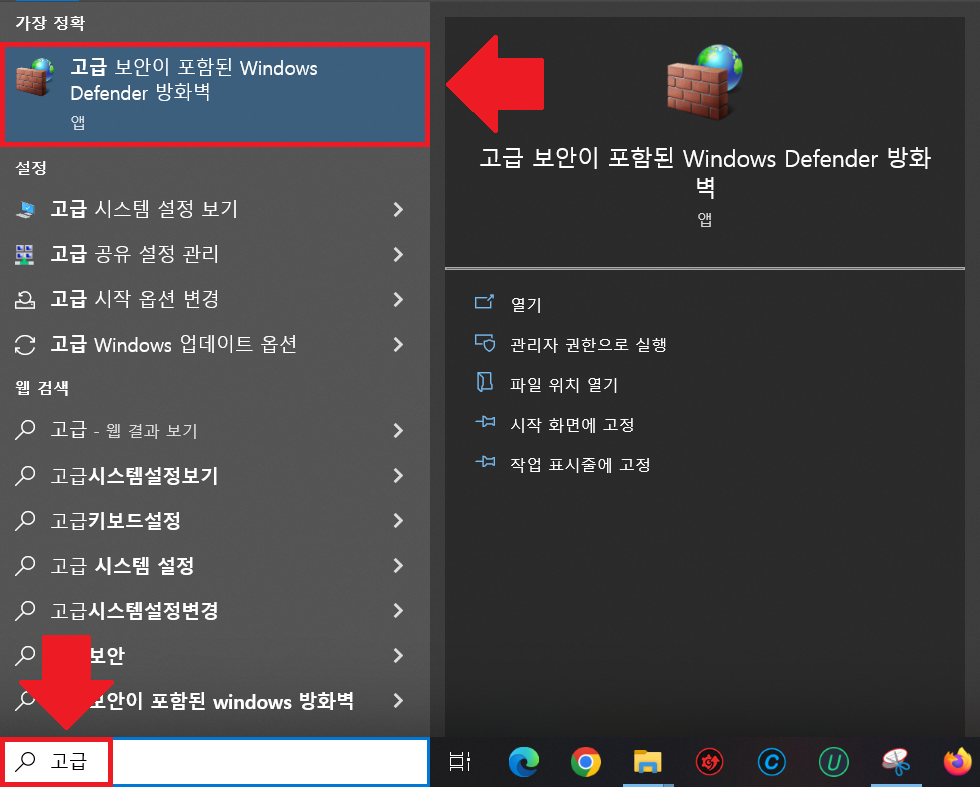The image size is (980, 787).
Task: Choose 관리자 권한으로 실행
Action: click(588, 344)
